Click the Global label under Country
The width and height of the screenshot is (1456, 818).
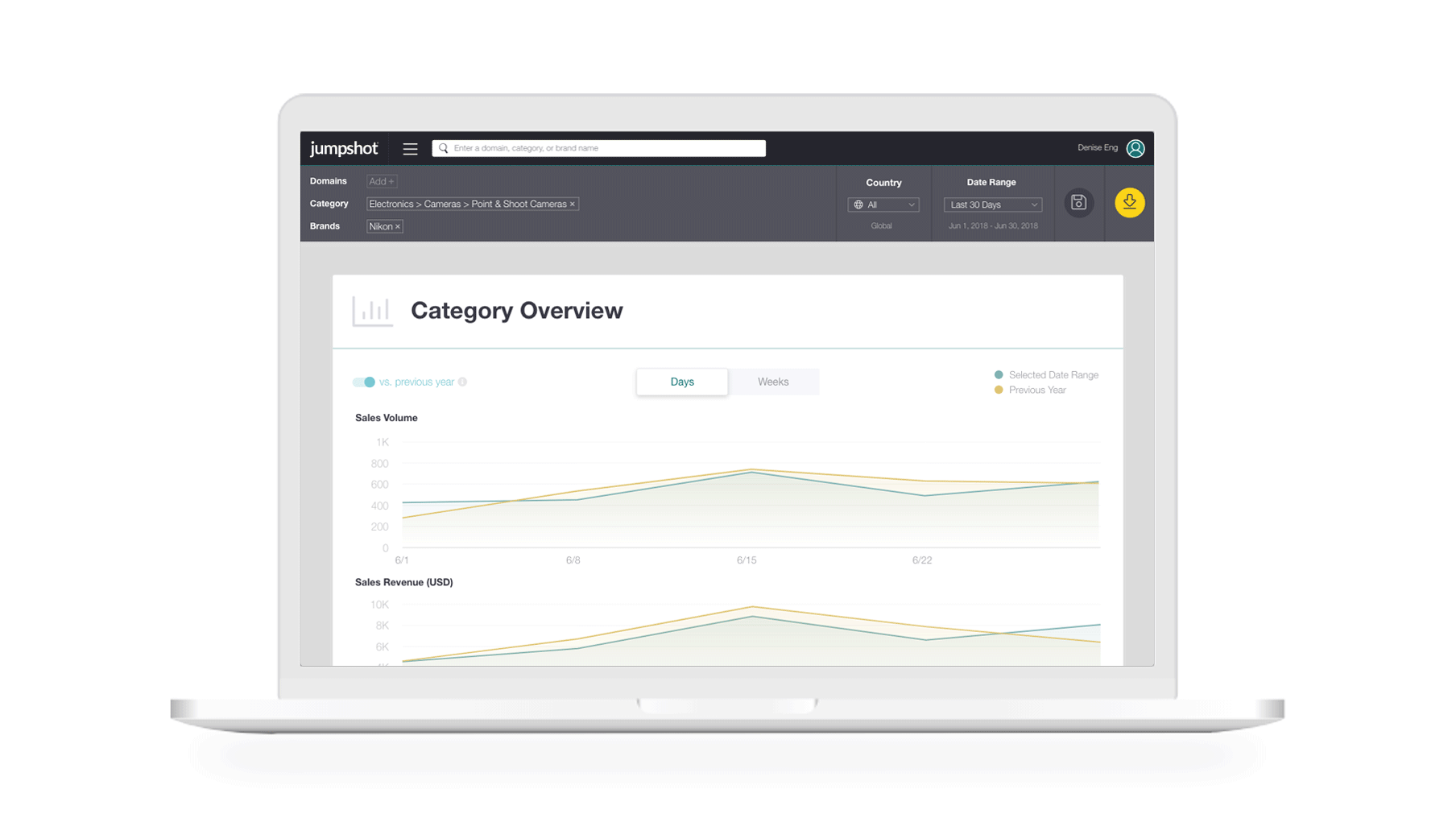click(881, 226)
